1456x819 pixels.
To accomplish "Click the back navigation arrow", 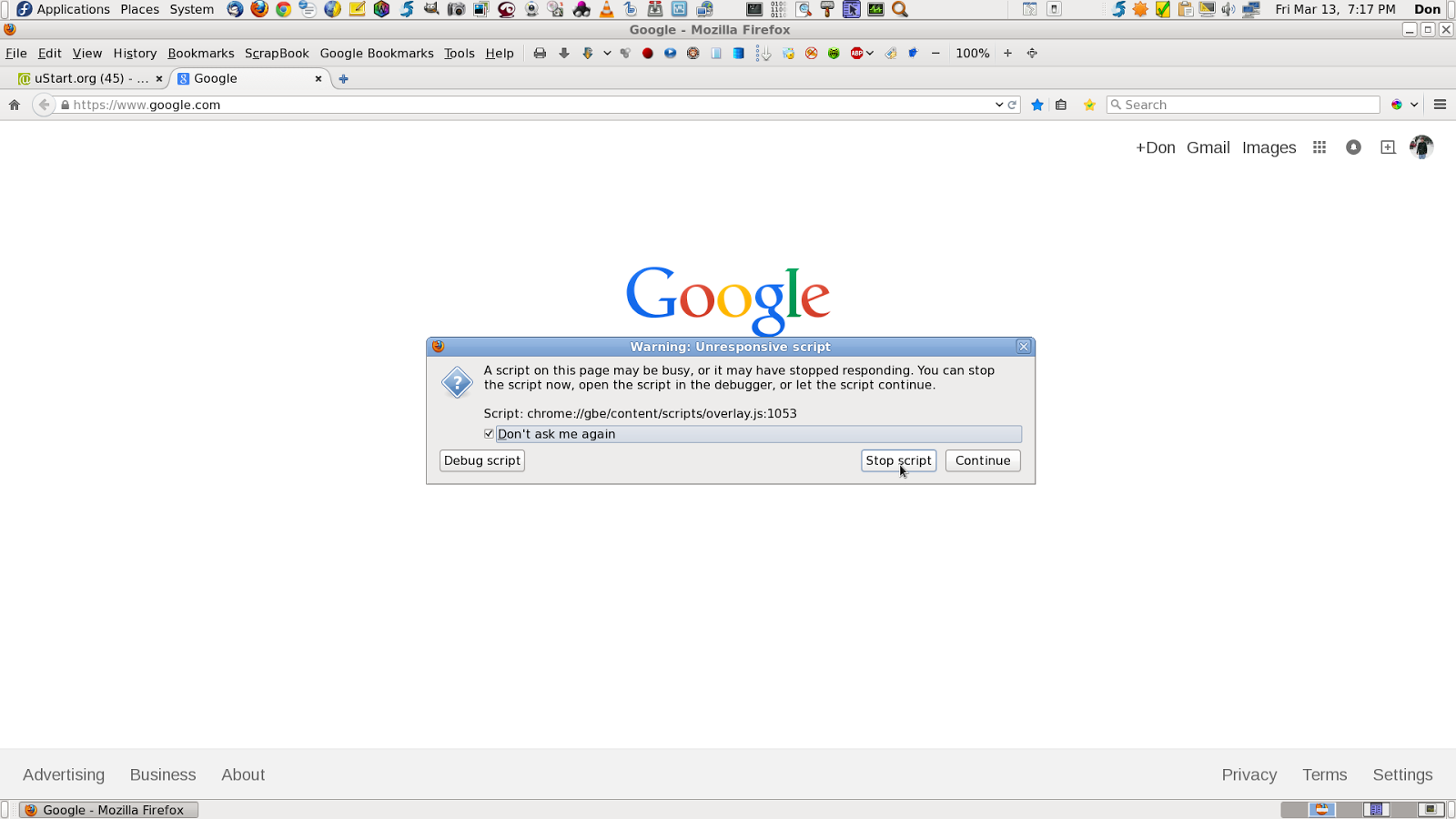I will coord(44,105).
